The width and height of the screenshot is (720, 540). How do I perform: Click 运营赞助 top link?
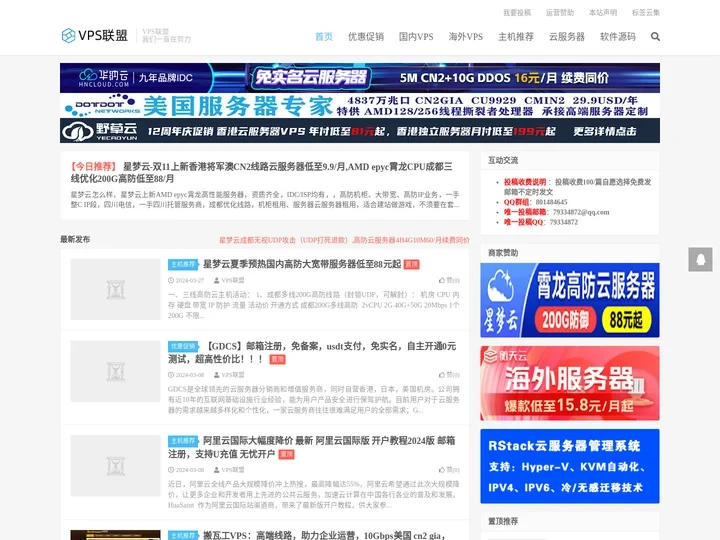(560, 12)
